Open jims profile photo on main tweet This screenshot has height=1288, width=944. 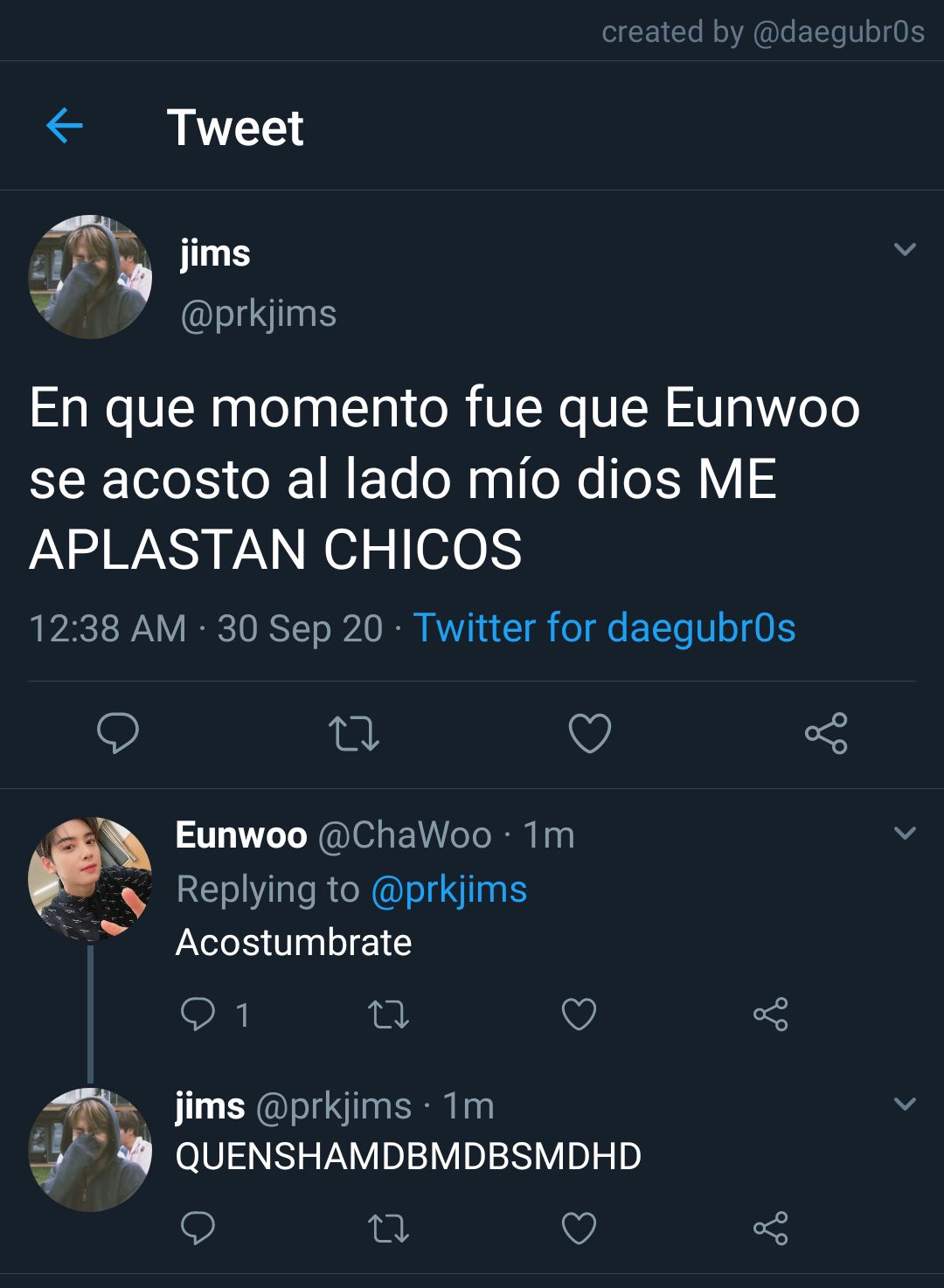pyautogui.click(x=90, y=277)
